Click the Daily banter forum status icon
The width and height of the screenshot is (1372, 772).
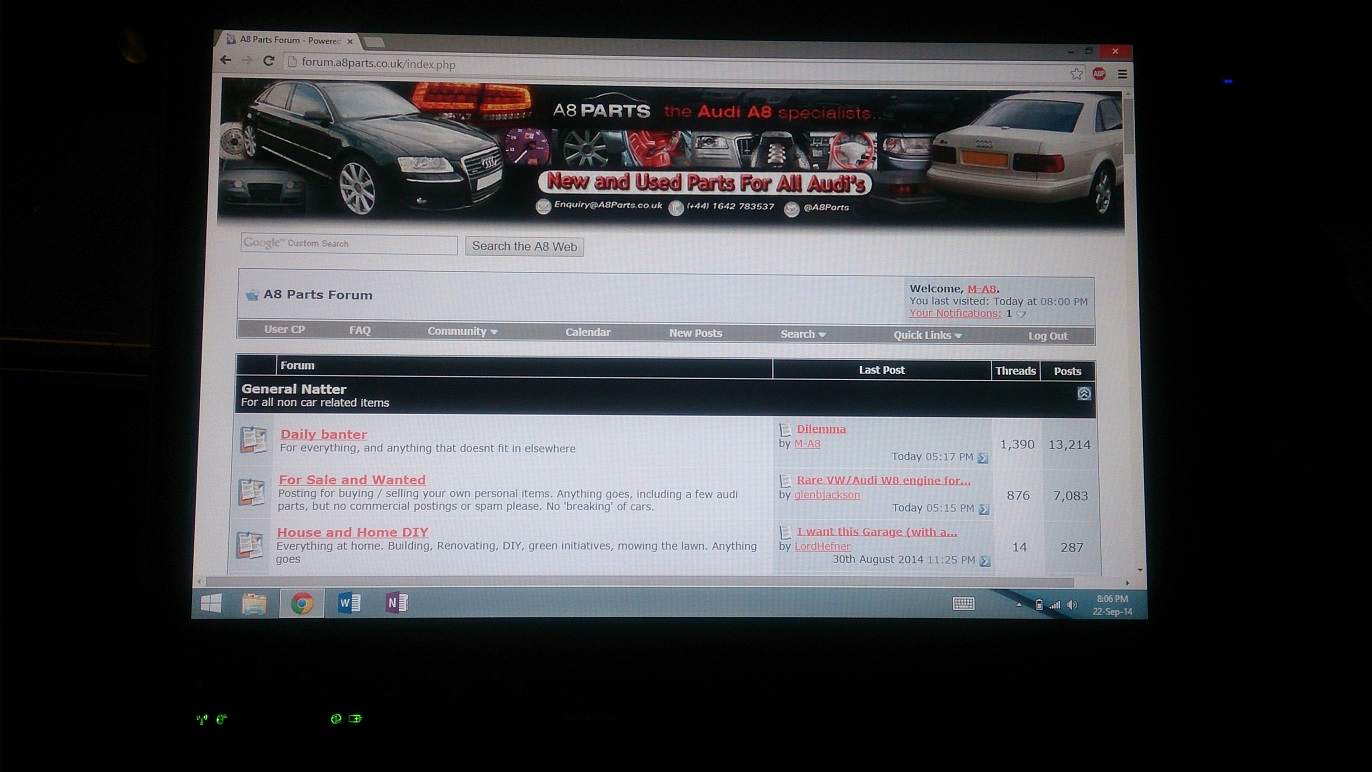click(x=253, y=440)
